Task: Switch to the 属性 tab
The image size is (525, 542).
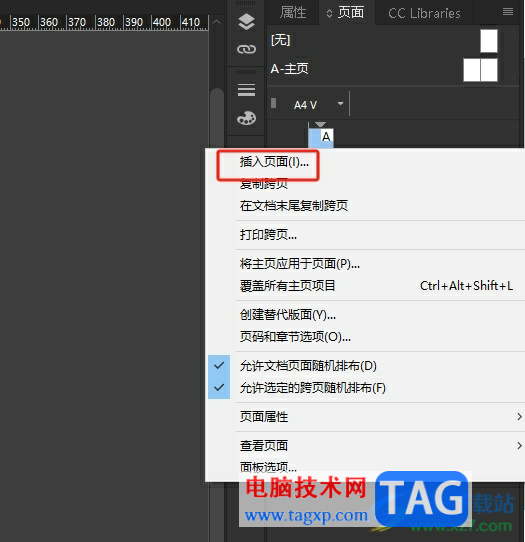Action: (293, 13)
